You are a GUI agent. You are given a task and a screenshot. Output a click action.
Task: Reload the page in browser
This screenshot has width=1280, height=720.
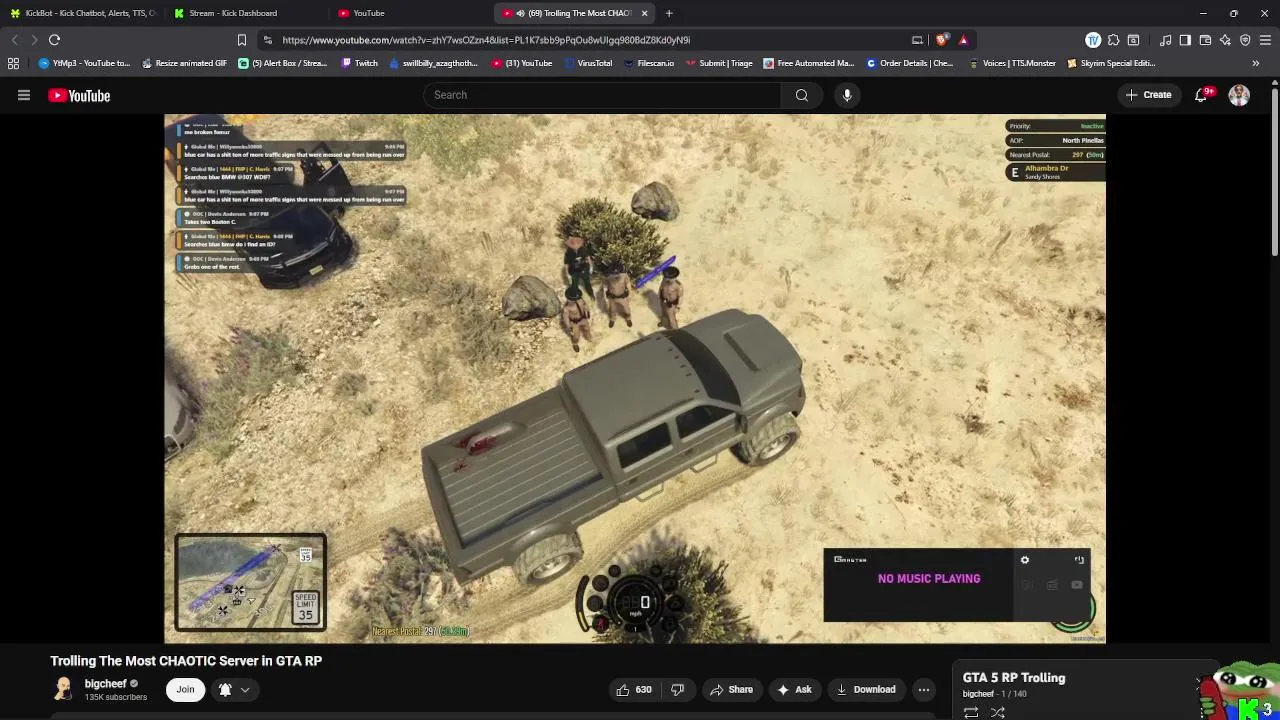point(54,40)
